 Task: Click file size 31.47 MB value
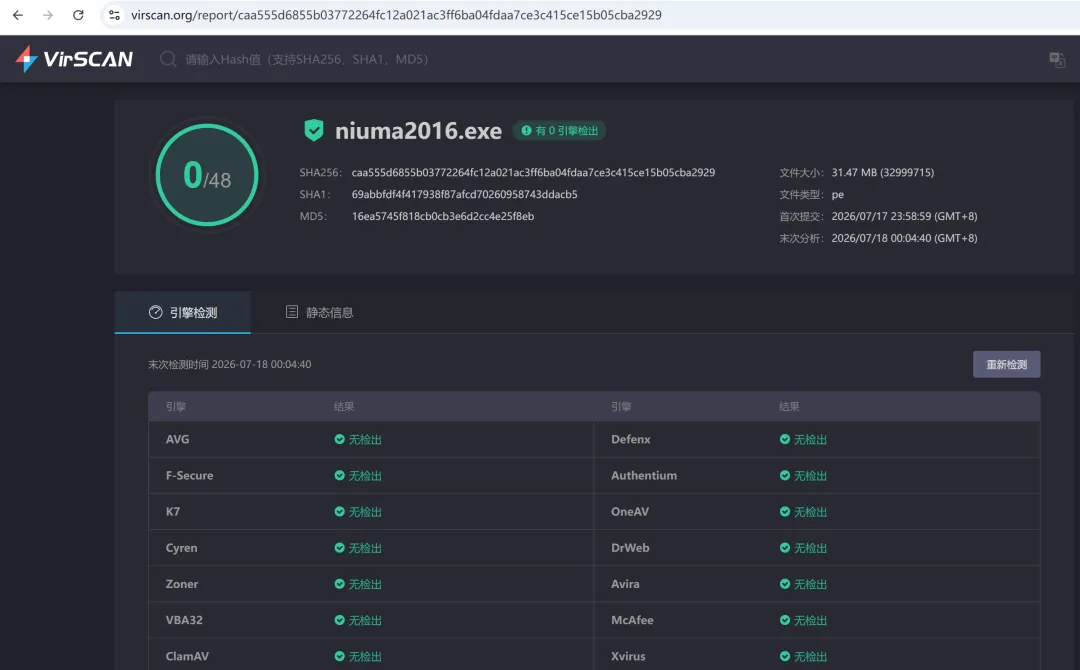[x=882, y=173]
